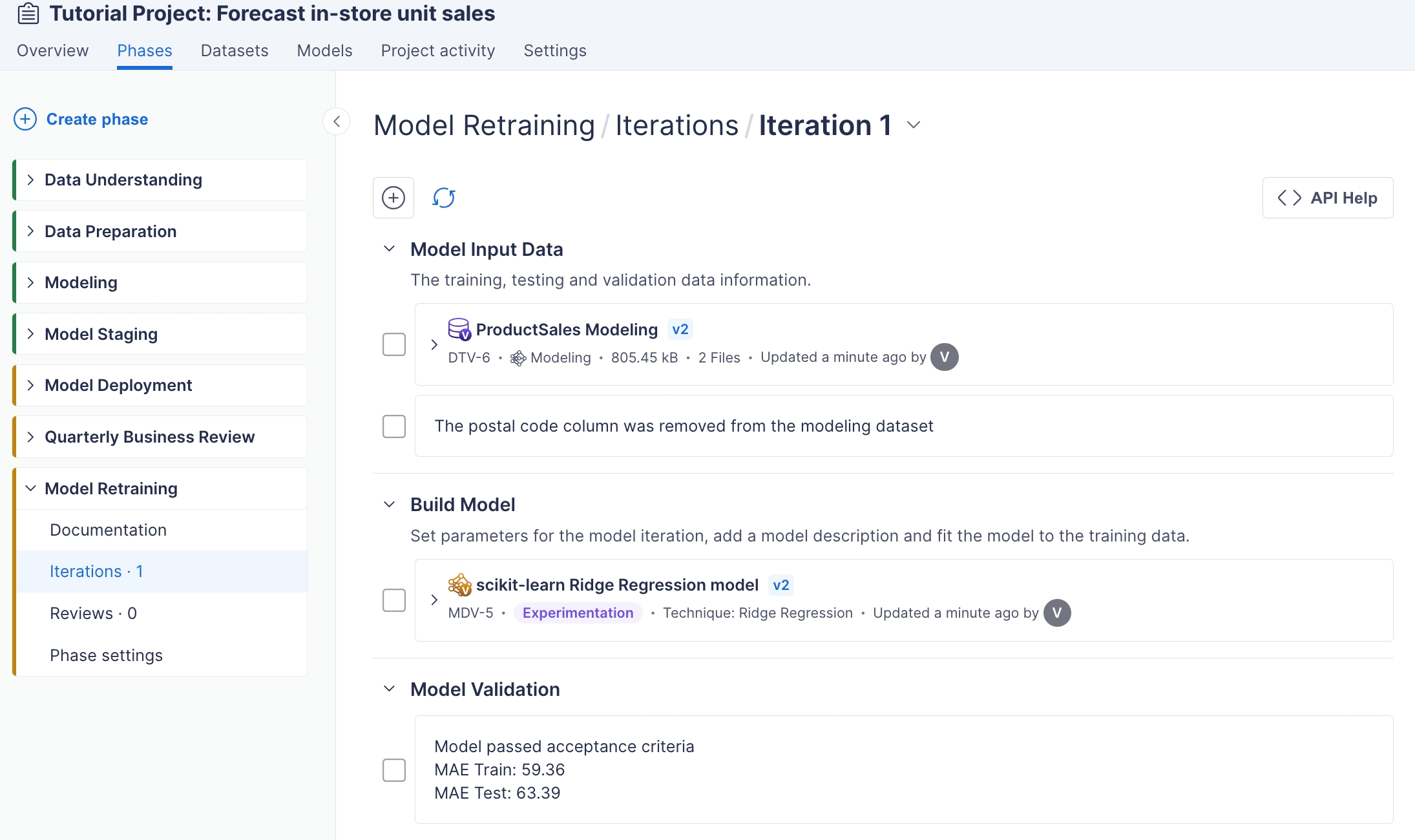Viewport: 1415px width, 840px height.
Task: Click ProductSales Modeling dataset icon
Action: point(459,329)
